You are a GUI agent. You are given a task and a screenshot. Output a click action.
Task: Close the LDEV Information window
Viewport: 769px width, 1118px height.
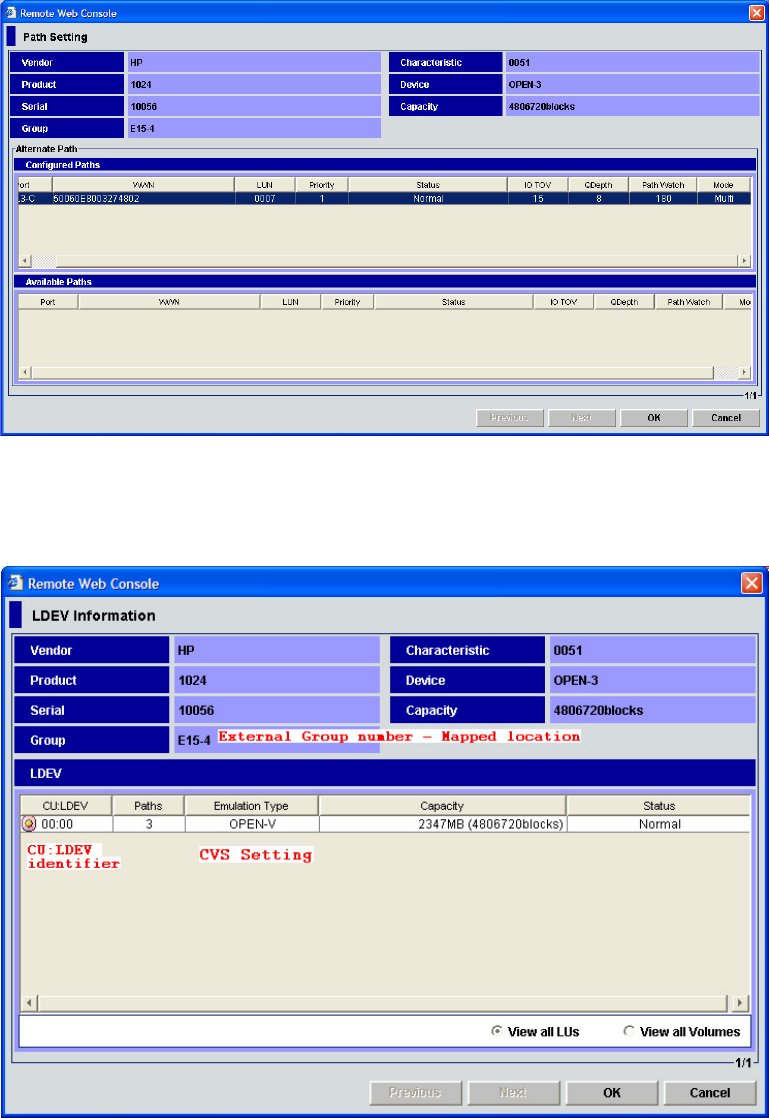tap(751, 583)
